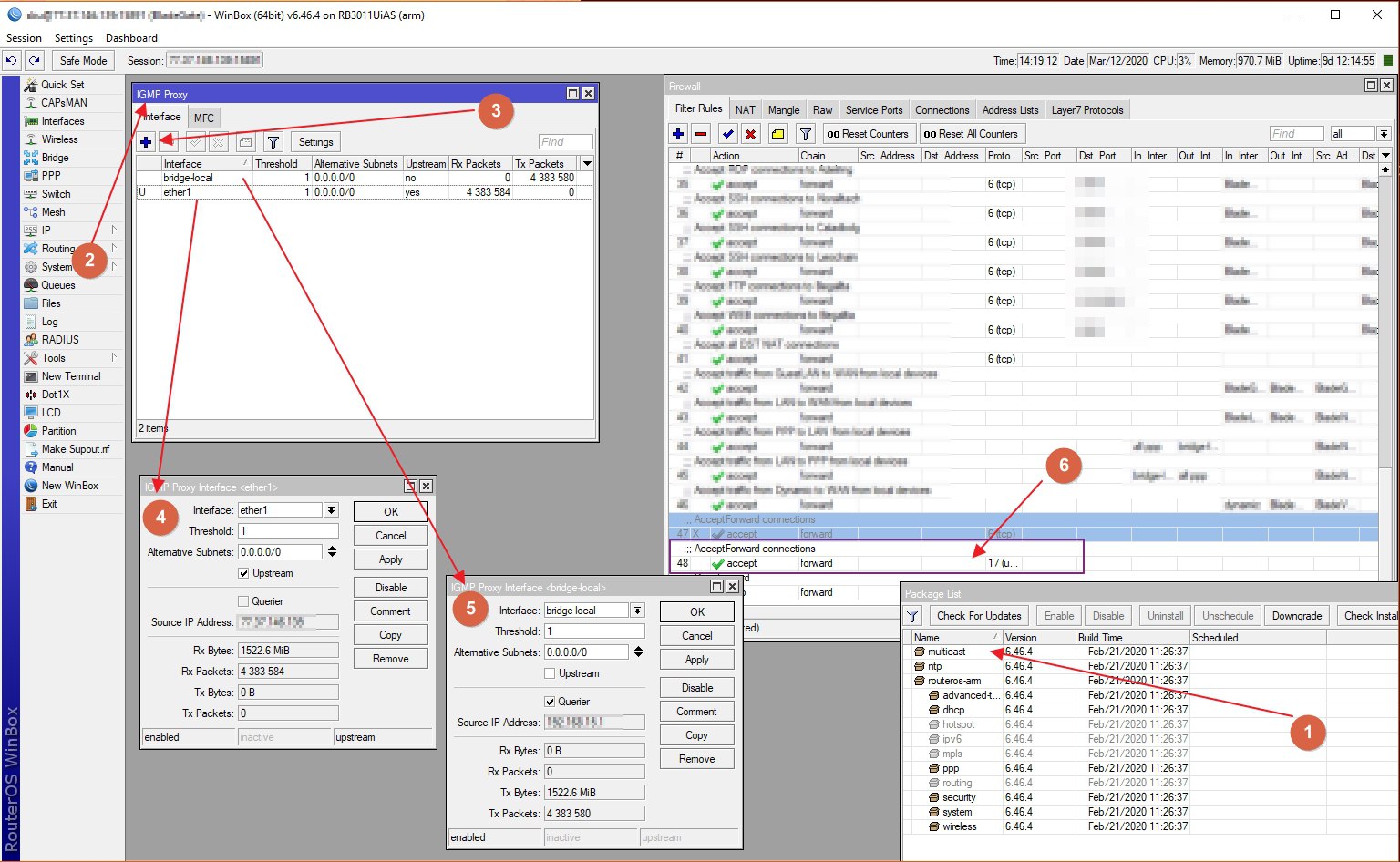Enable selected Firewall rule with checkmark
Viewport: 1400px width, 862px height.
[727, 134]
